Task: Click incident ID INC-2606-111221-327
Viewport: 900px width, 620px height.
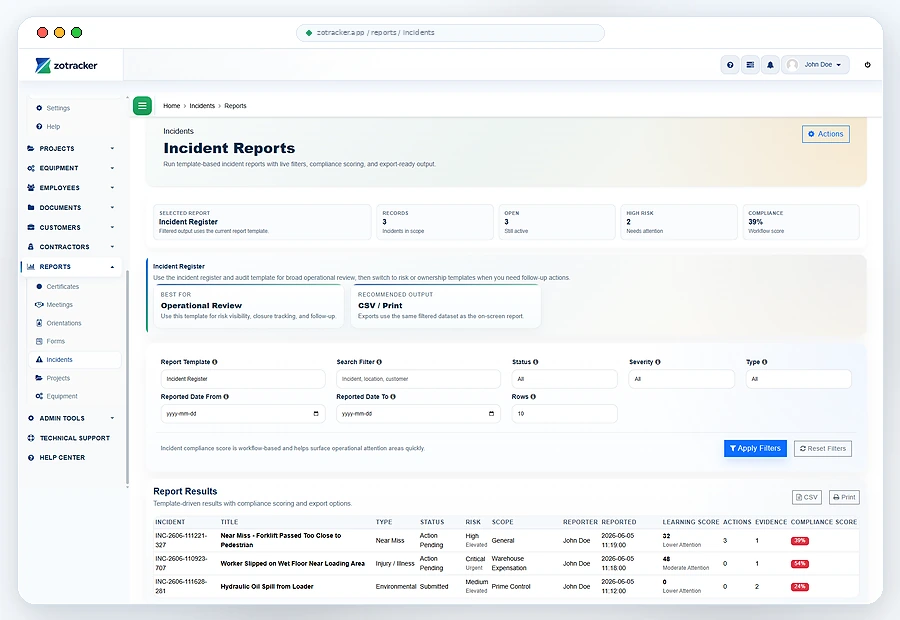Action: coord(181,540)
